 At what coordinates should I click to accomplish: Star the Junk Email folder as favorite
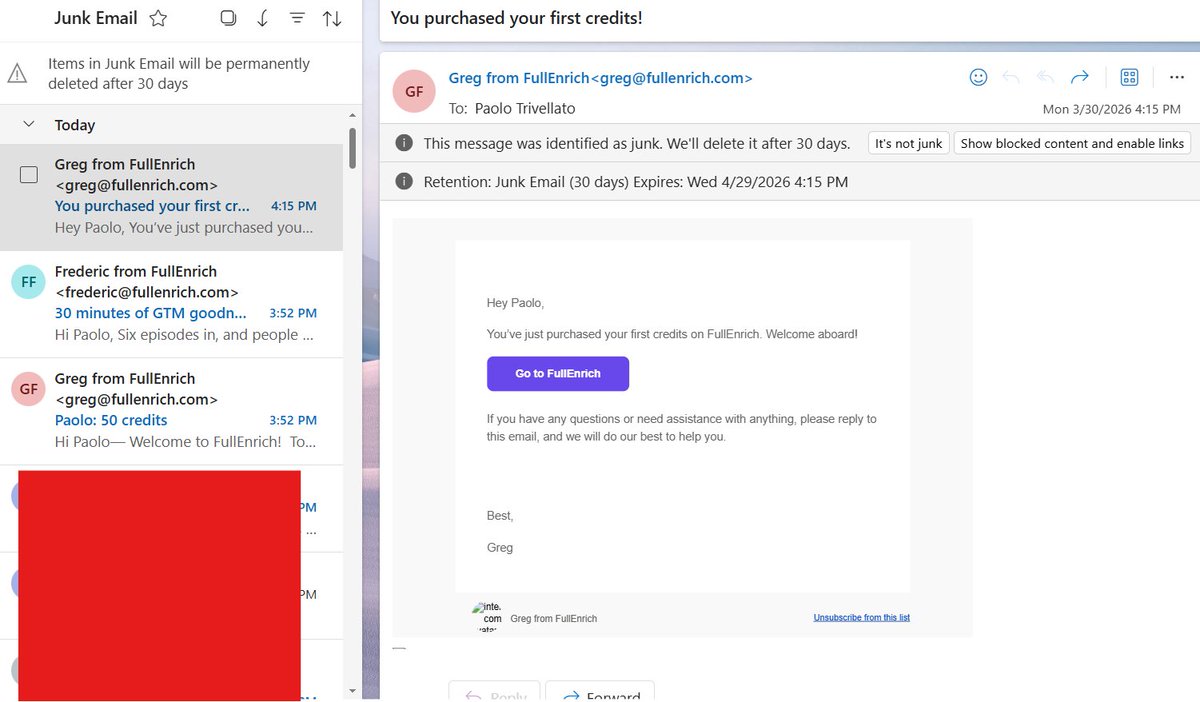pyautogui.click(x=158, y=18)
